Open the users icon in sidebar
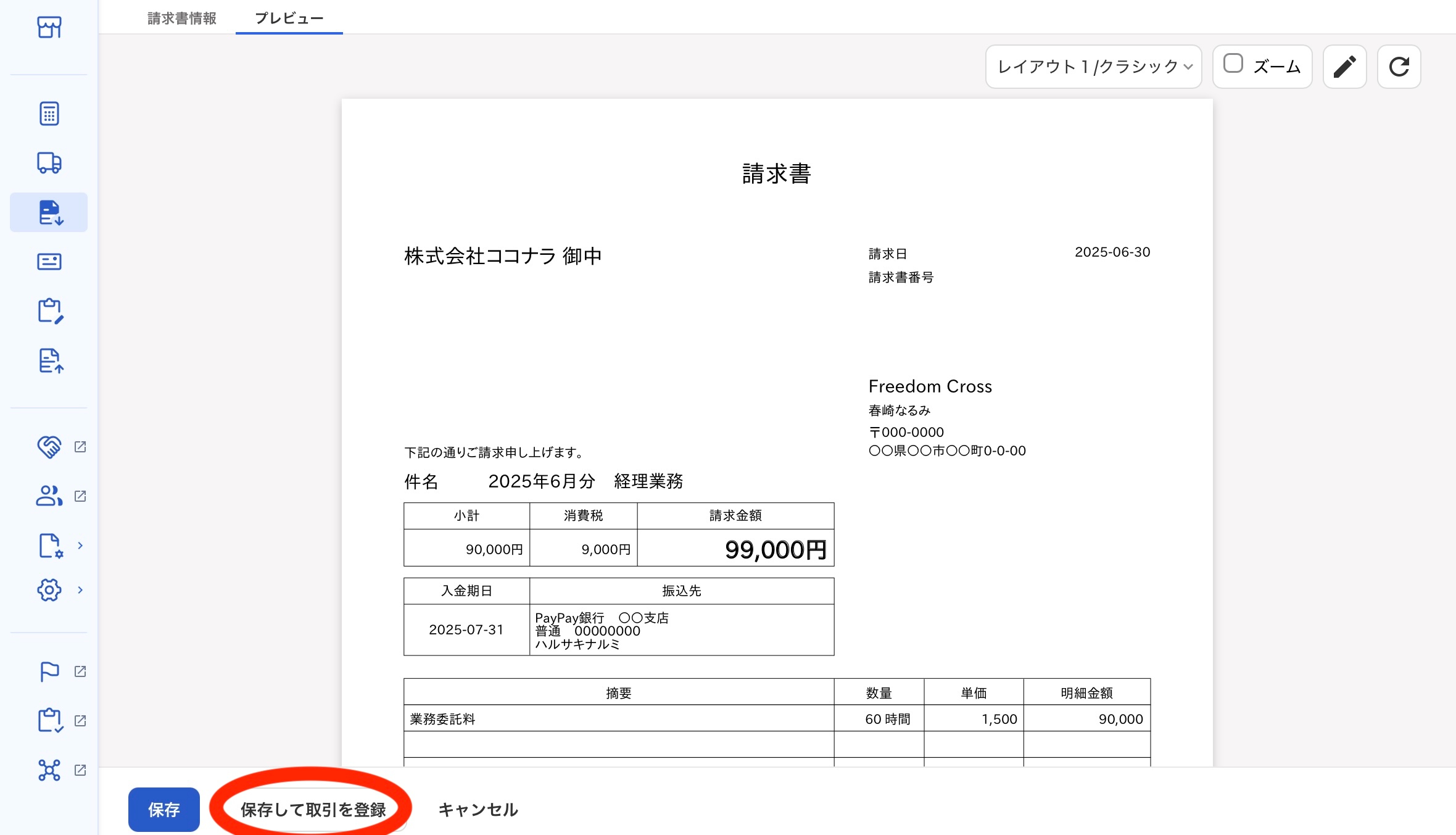The height and width of the screenshot is (835, 1456). (x=49, y=496)
